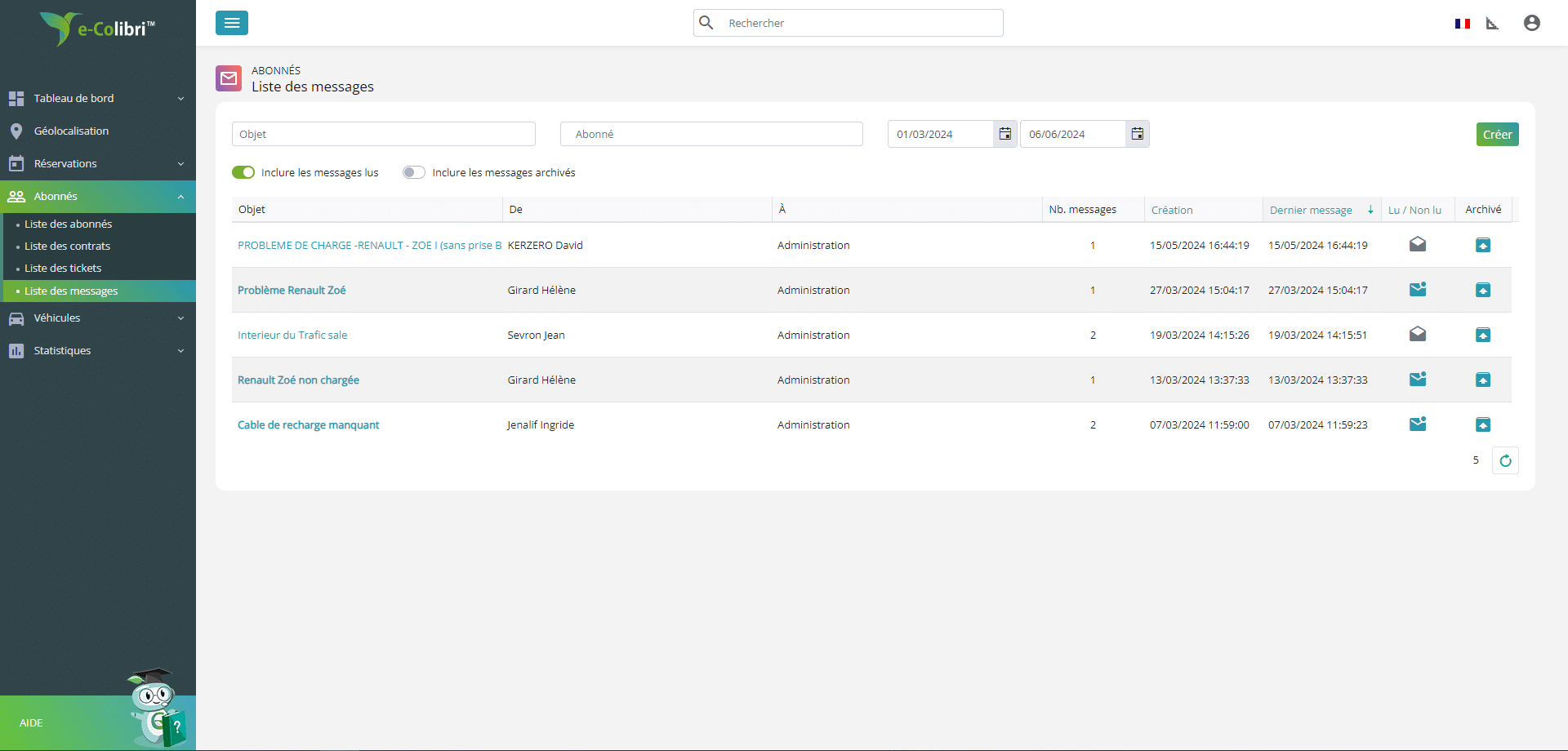This screenshot has height=751, width=1568.
Task: Select Liste des messages menu item
Action: [x=98, y=291]
